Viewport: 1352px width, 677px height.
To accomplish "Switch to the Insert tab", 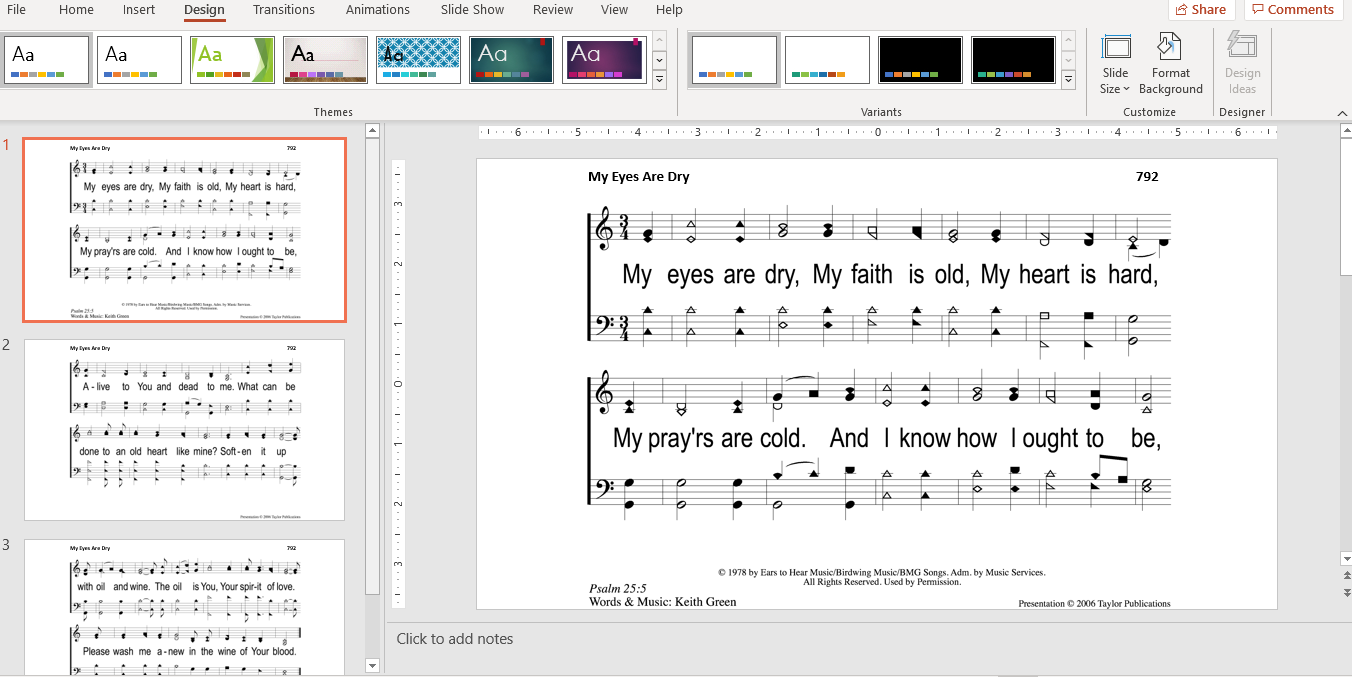I will click(x=139, y=10).
